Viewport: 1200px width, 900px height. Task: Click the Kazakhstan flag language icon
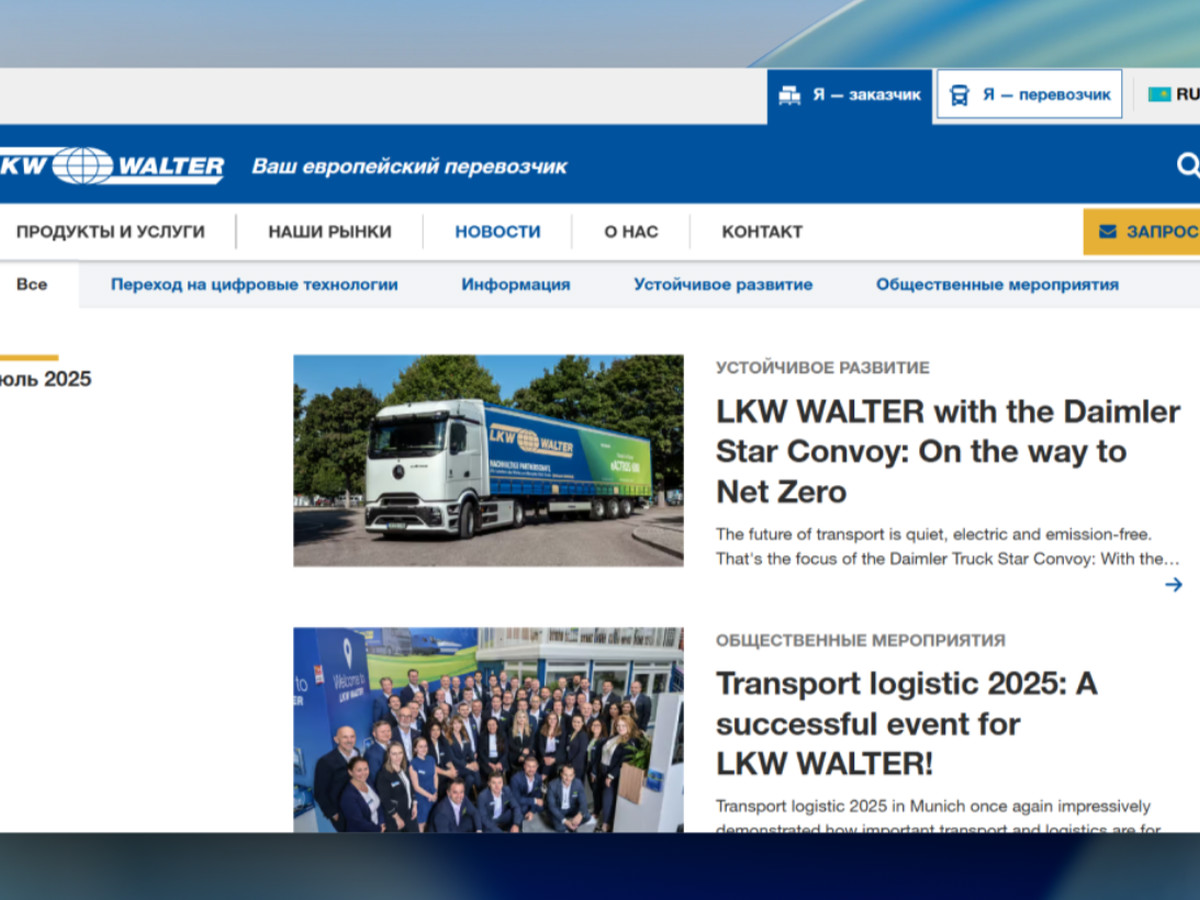click(x=1159, y=94)
